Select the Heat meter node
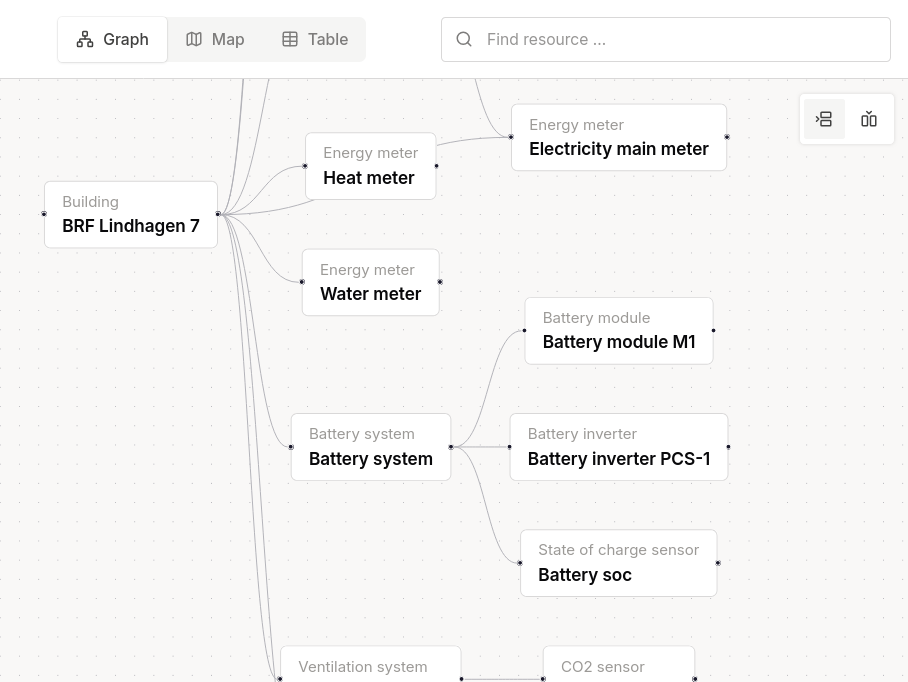 tap(370, 166)
